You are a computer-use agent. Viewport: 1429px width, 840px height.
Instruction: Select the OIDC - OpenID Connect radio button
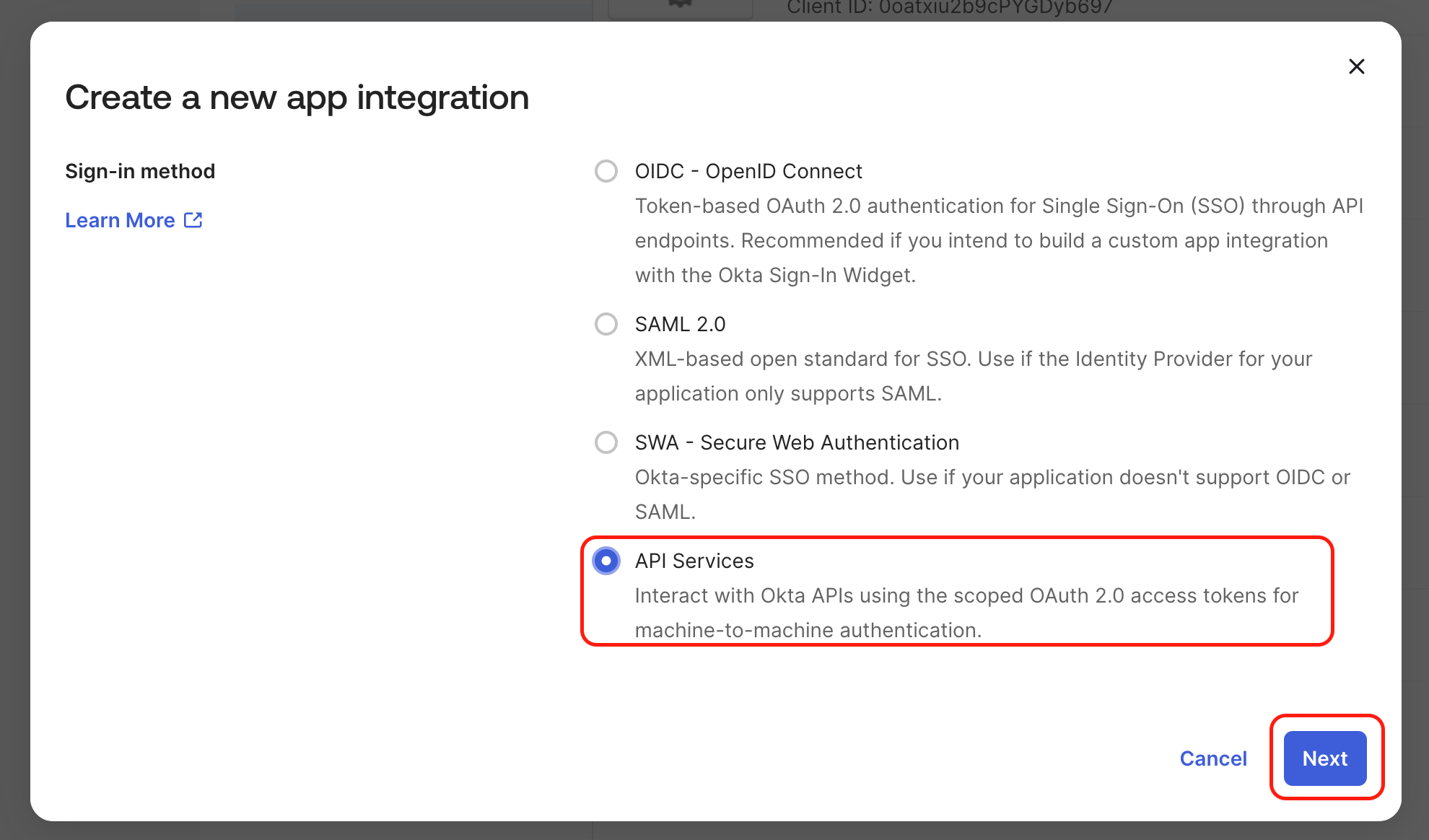pos(606,171)
